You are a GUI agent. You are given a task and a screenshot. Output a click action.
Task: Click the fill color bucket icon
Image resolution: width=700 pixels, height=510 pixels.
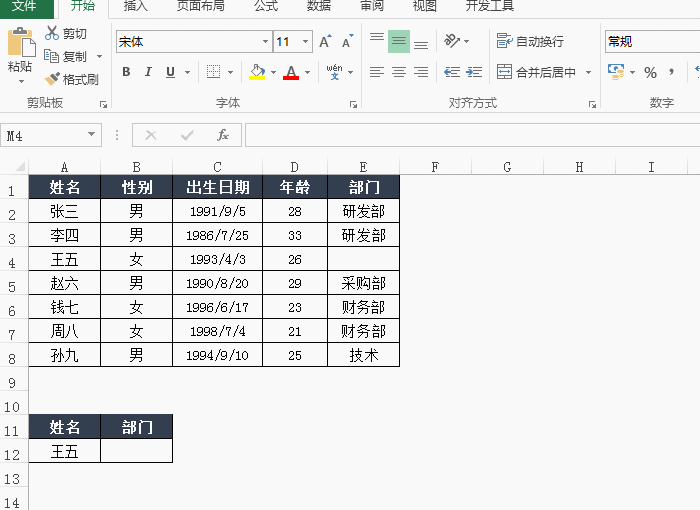(x=257, y=71)
